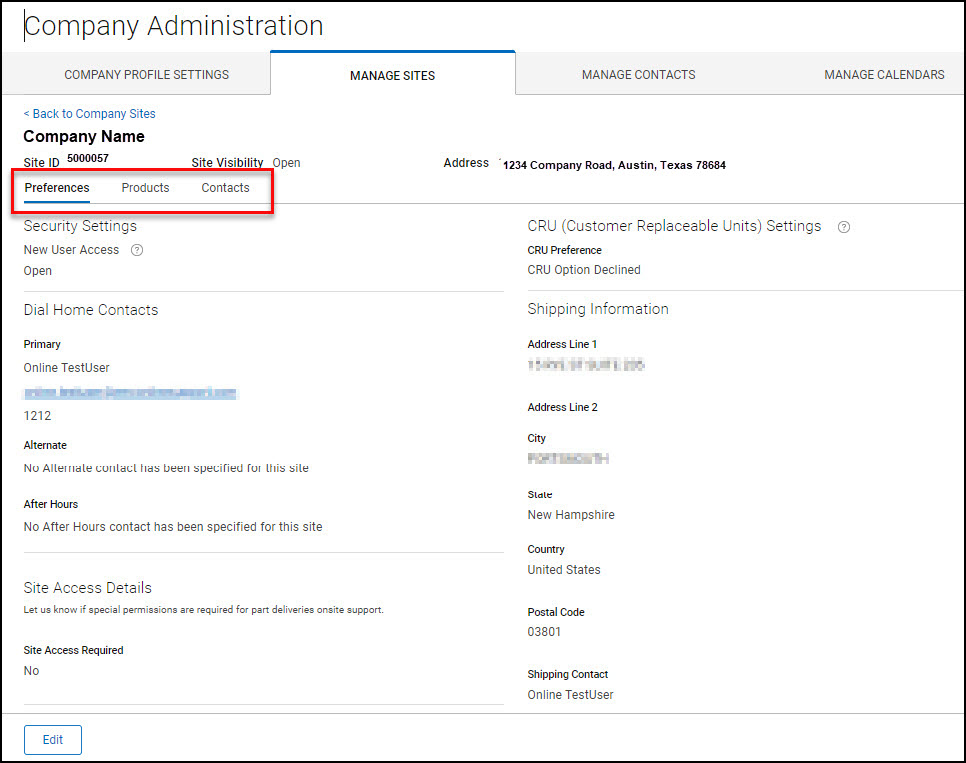
Task: Click the United States country value
Action: click(x=564, y=570)
